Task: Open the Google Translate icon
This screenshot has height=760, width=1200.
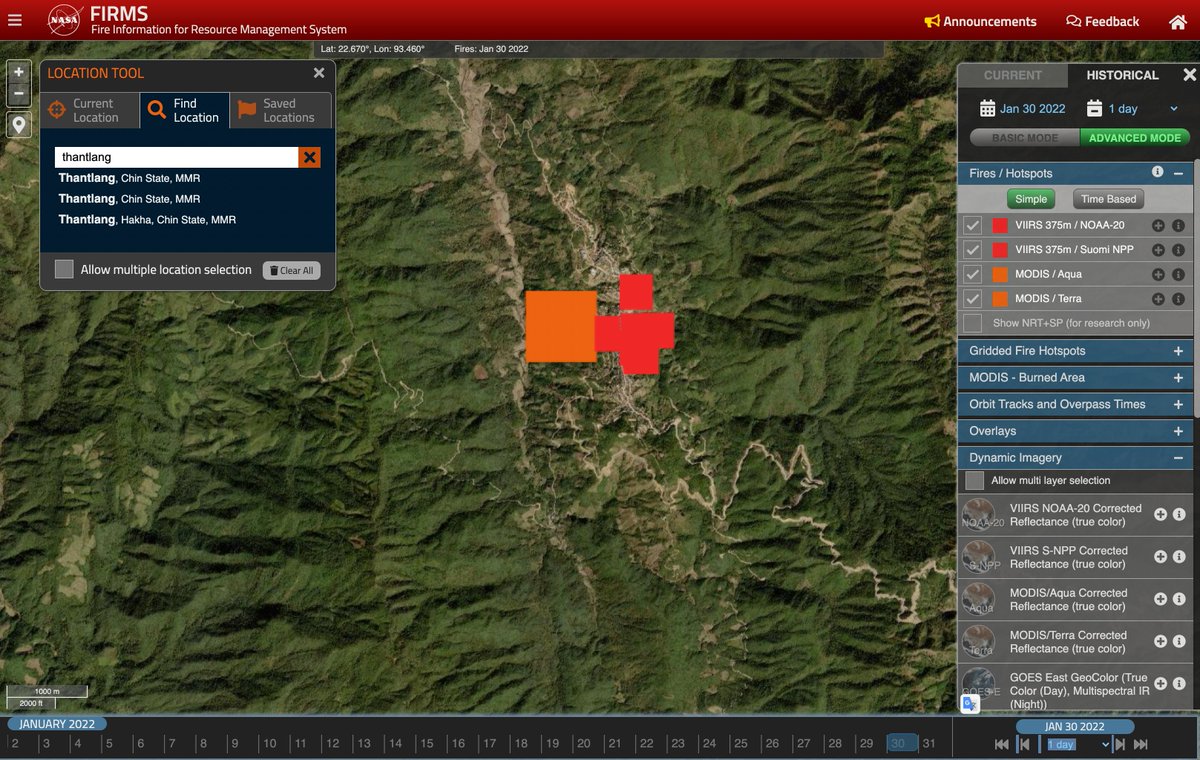Action: click(970, 704)
